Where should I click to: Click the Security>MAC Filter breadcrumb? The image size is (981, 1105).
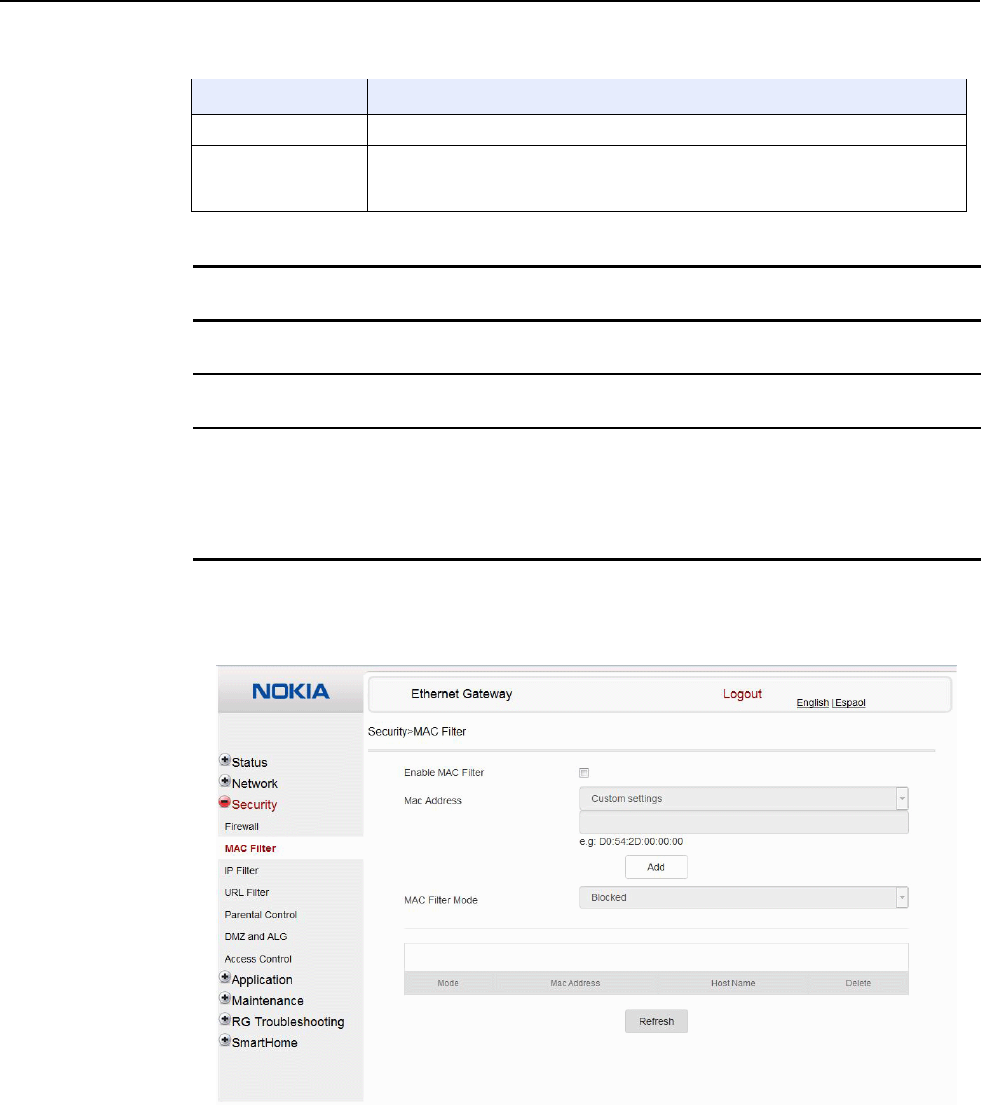tap(417, 731)
